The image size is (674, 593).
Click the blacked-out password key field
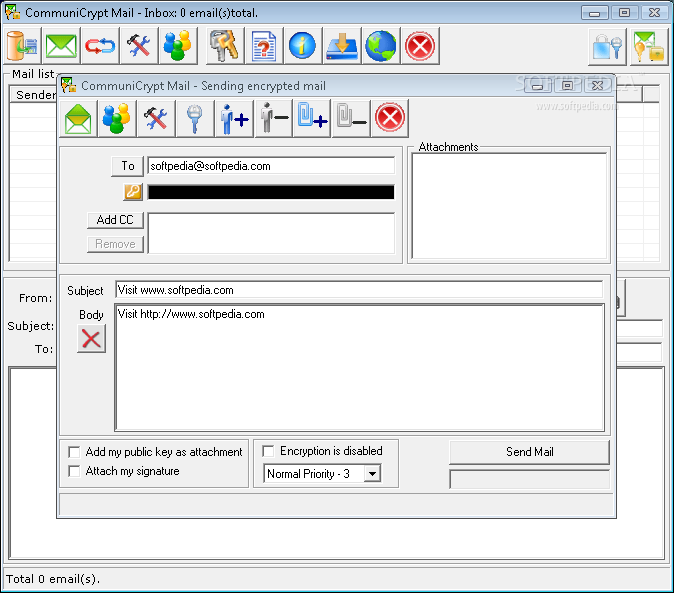[271, 192]
